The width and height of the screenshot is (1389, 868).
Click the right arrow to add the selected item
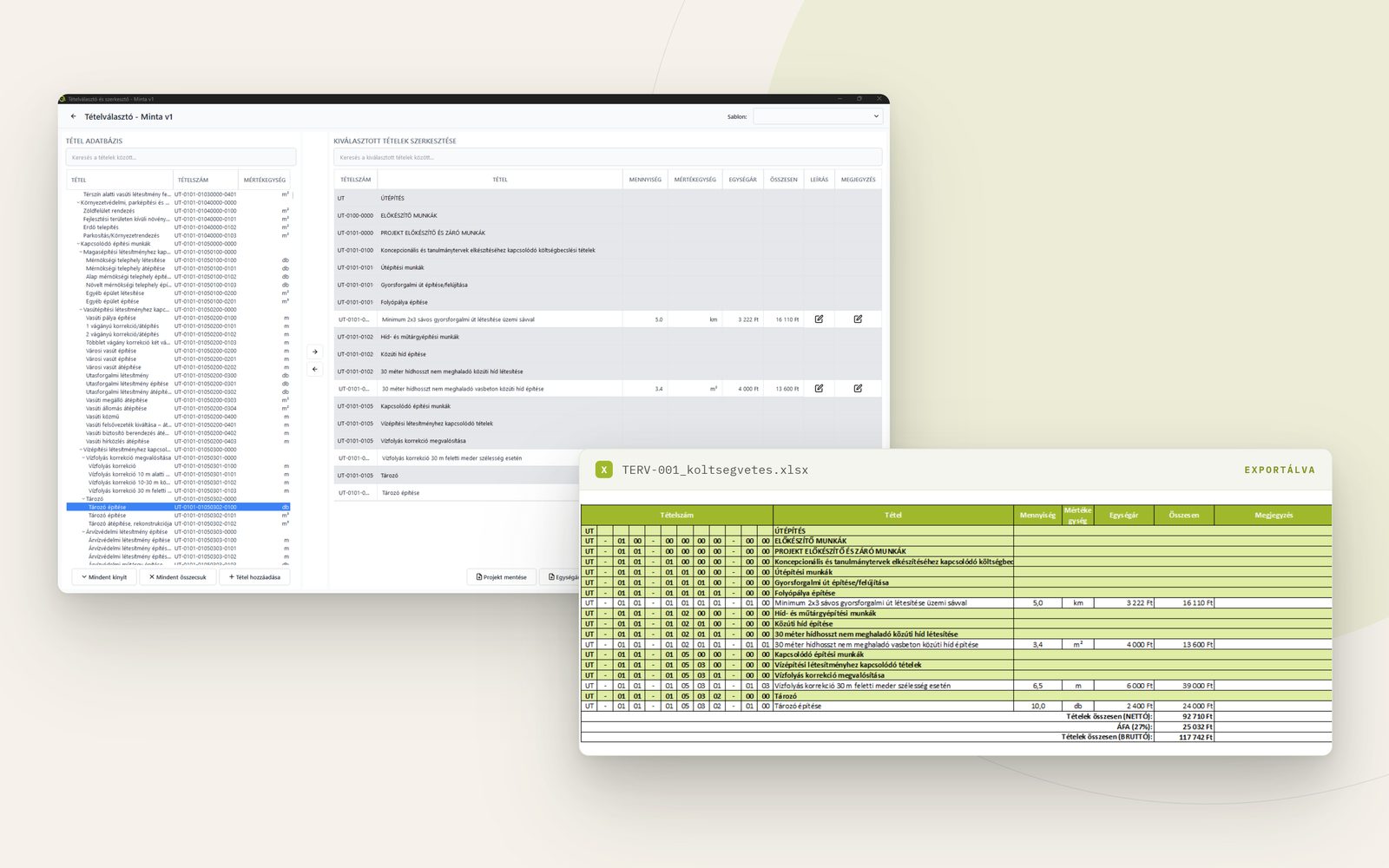point(315,352)
